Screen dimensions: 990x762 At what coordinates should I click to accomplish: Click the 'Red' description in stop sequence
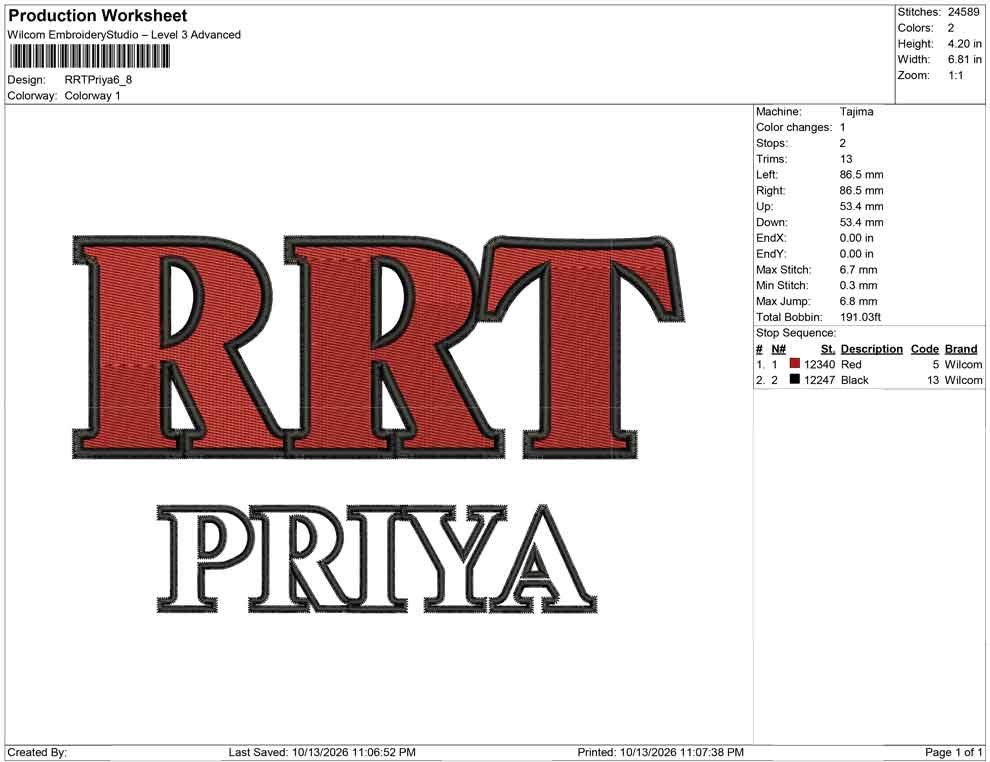tap(851, 364)
